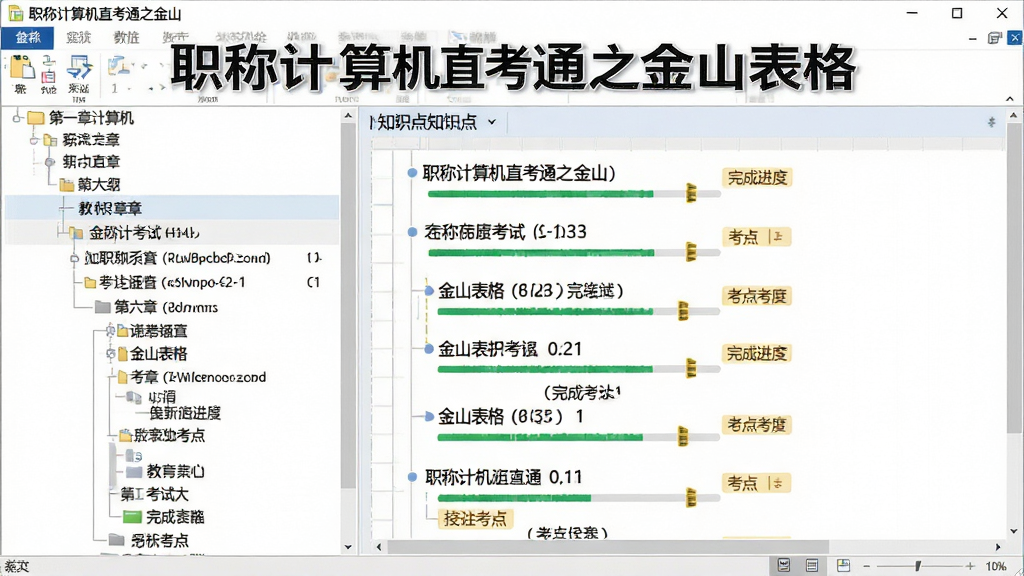The image size is (1024, 576).
Task: Click the middle view icon in the status bar
Action: click(x=812, y=566)
